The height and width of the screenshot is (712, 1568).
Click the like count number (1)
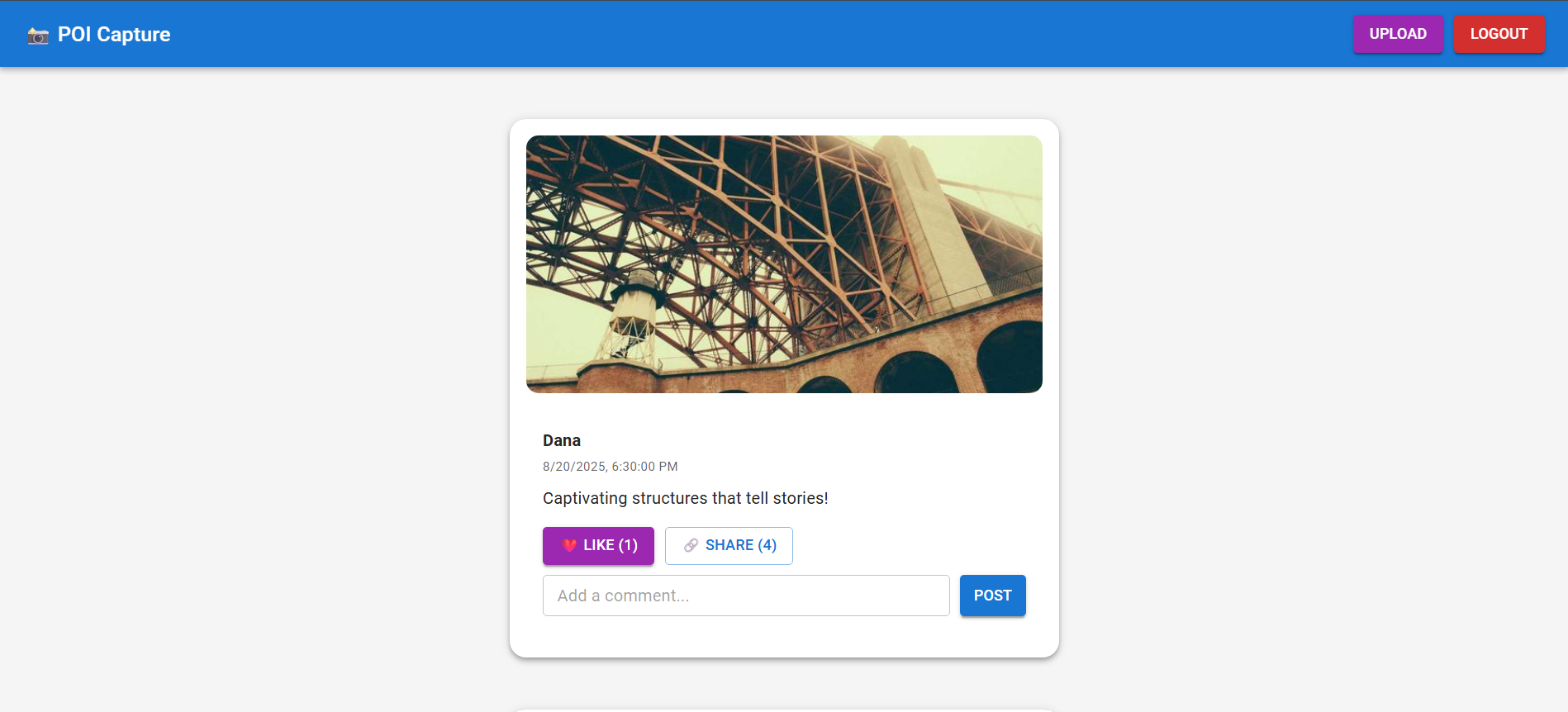(628, 545)
